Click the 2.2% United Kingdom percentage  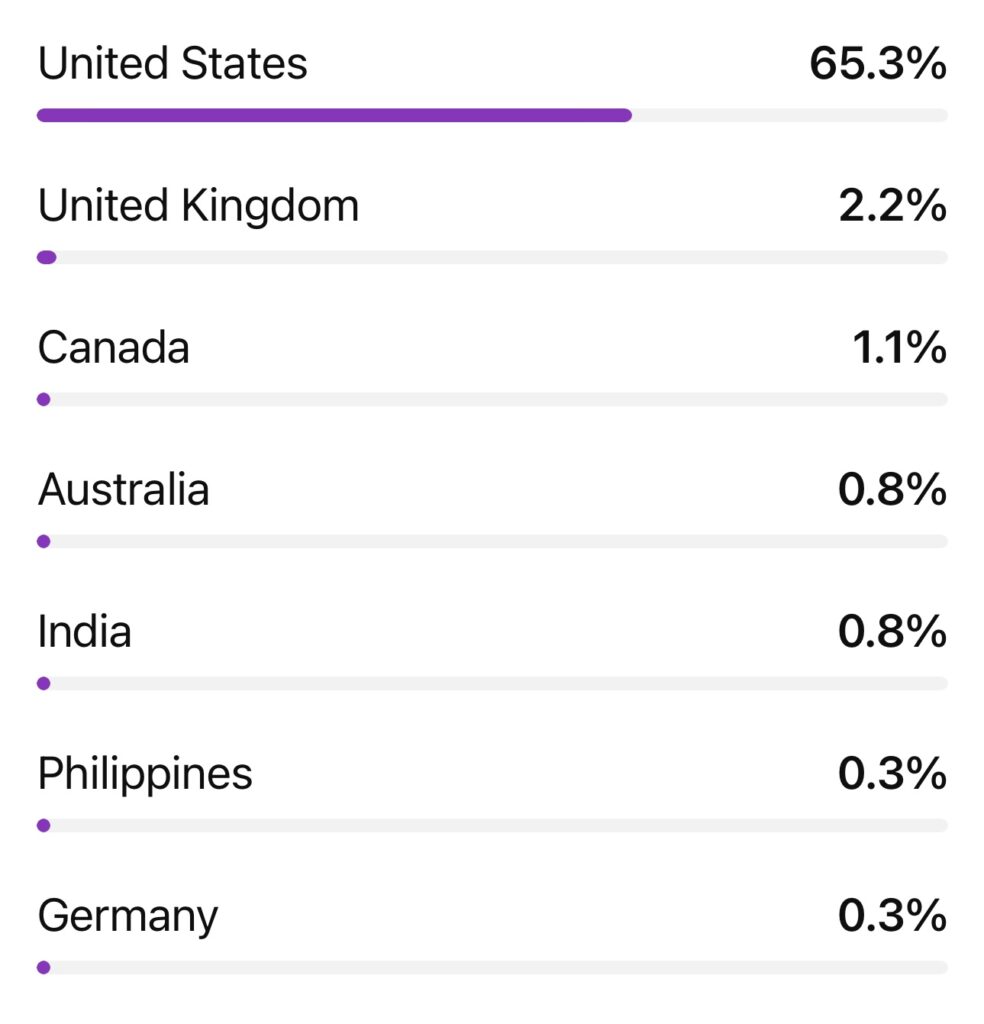[x=892, y=207]
